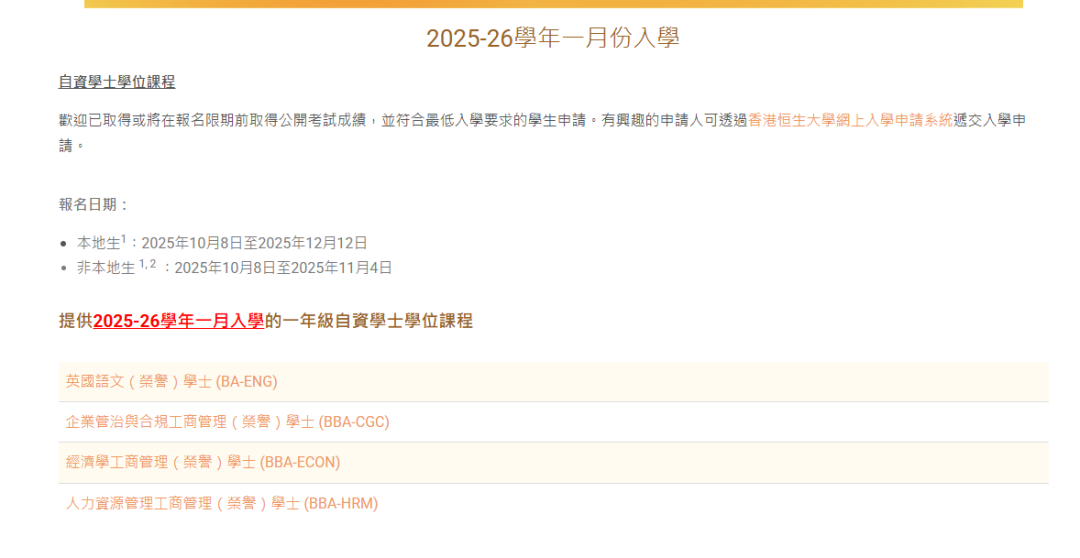The width and height of the screenshot is (1080, 558).
Task: Click footnote superscript 1 beside 本地生
Action: tap(124, 239)
